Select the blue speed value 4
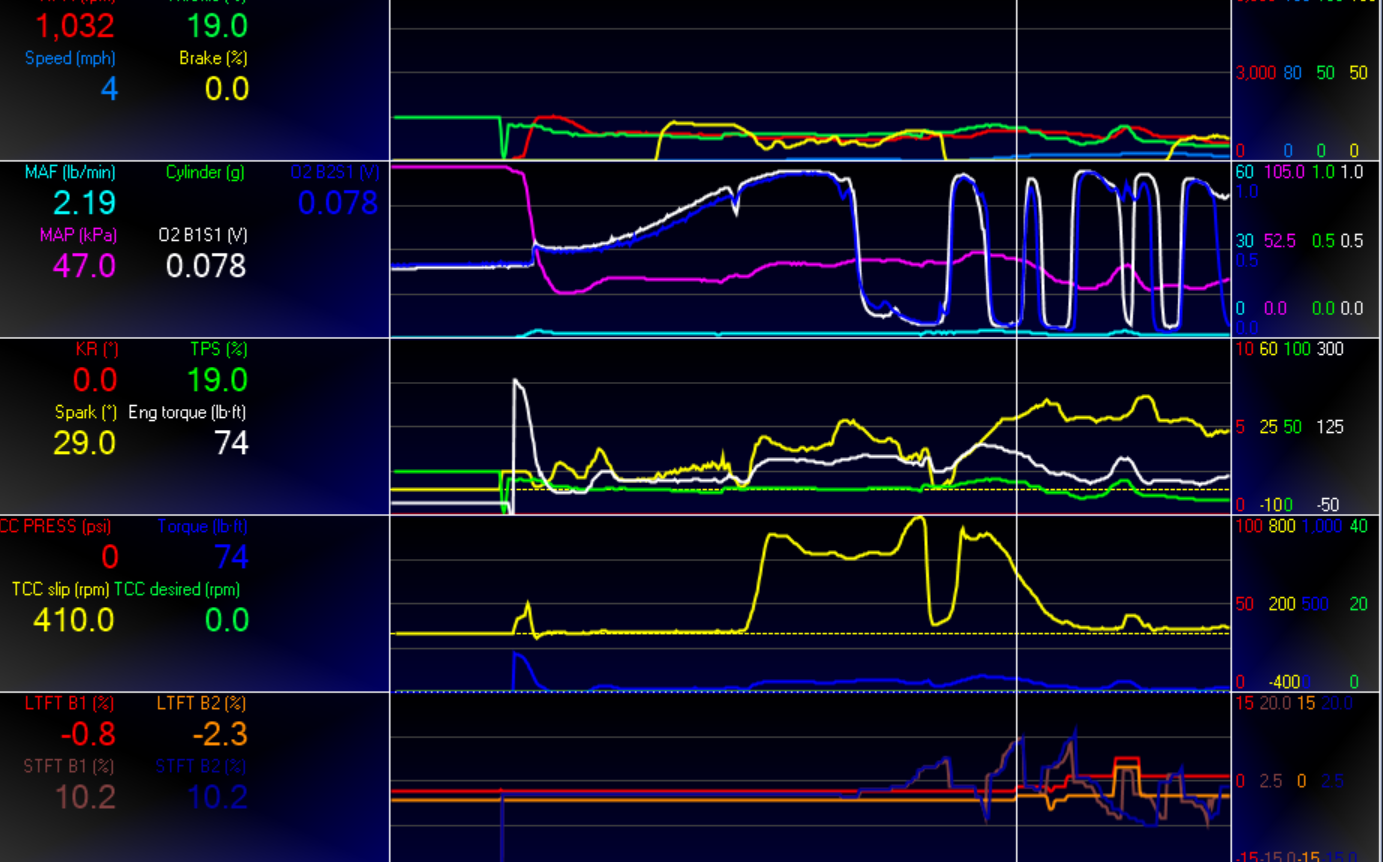 pos(109,89)
